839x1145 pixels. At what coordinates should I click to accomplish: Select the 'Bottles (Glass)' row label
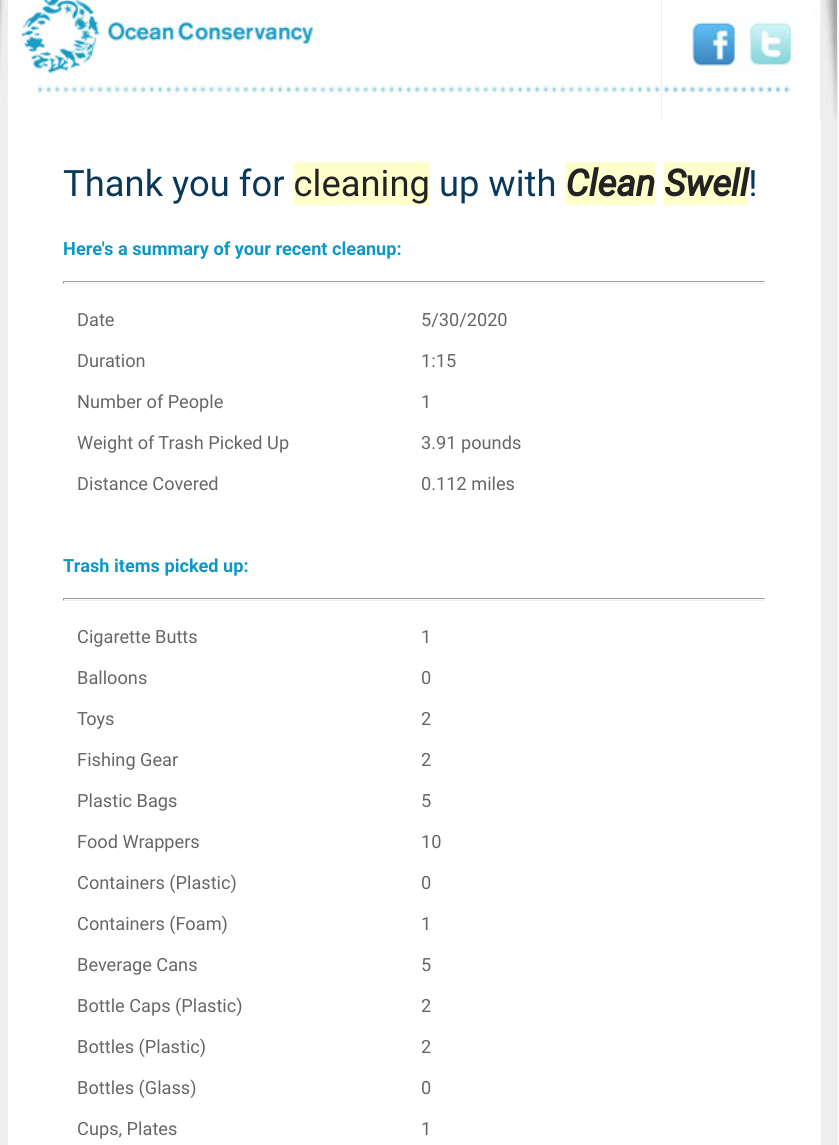(x=136, y=1088)
